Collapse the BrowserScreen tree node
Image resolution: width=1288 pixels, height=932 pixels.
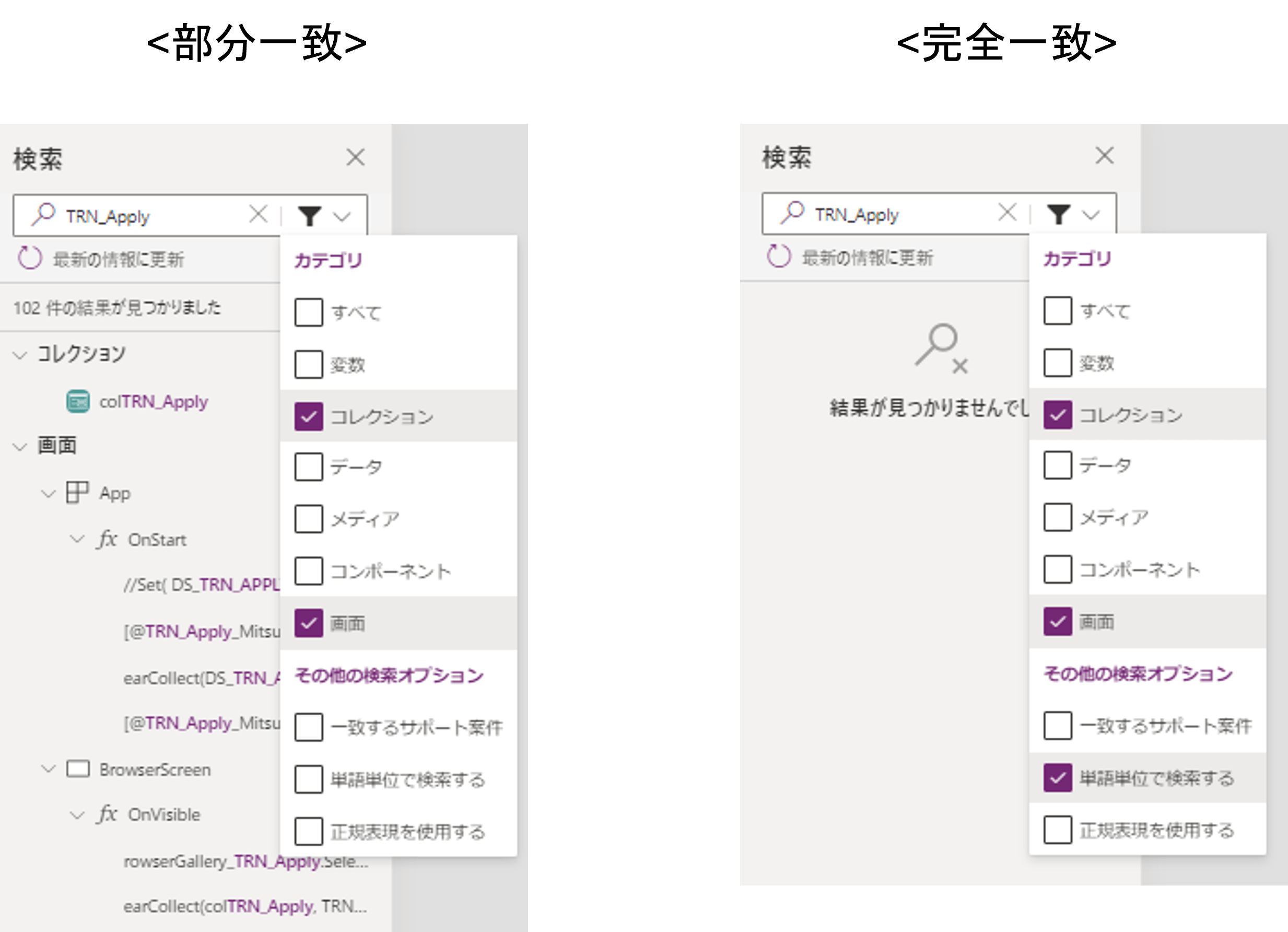(48, 769)
